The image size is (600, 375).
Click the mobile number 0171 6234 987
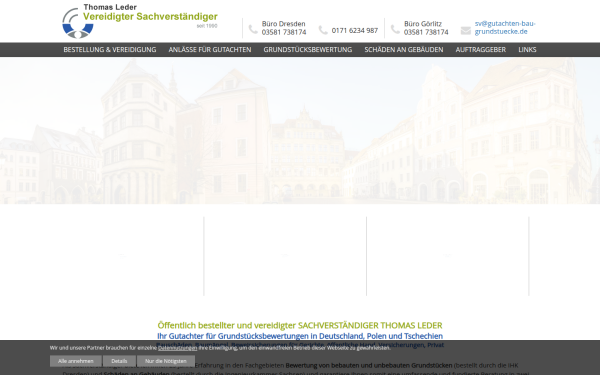click(x=355, y=30)
